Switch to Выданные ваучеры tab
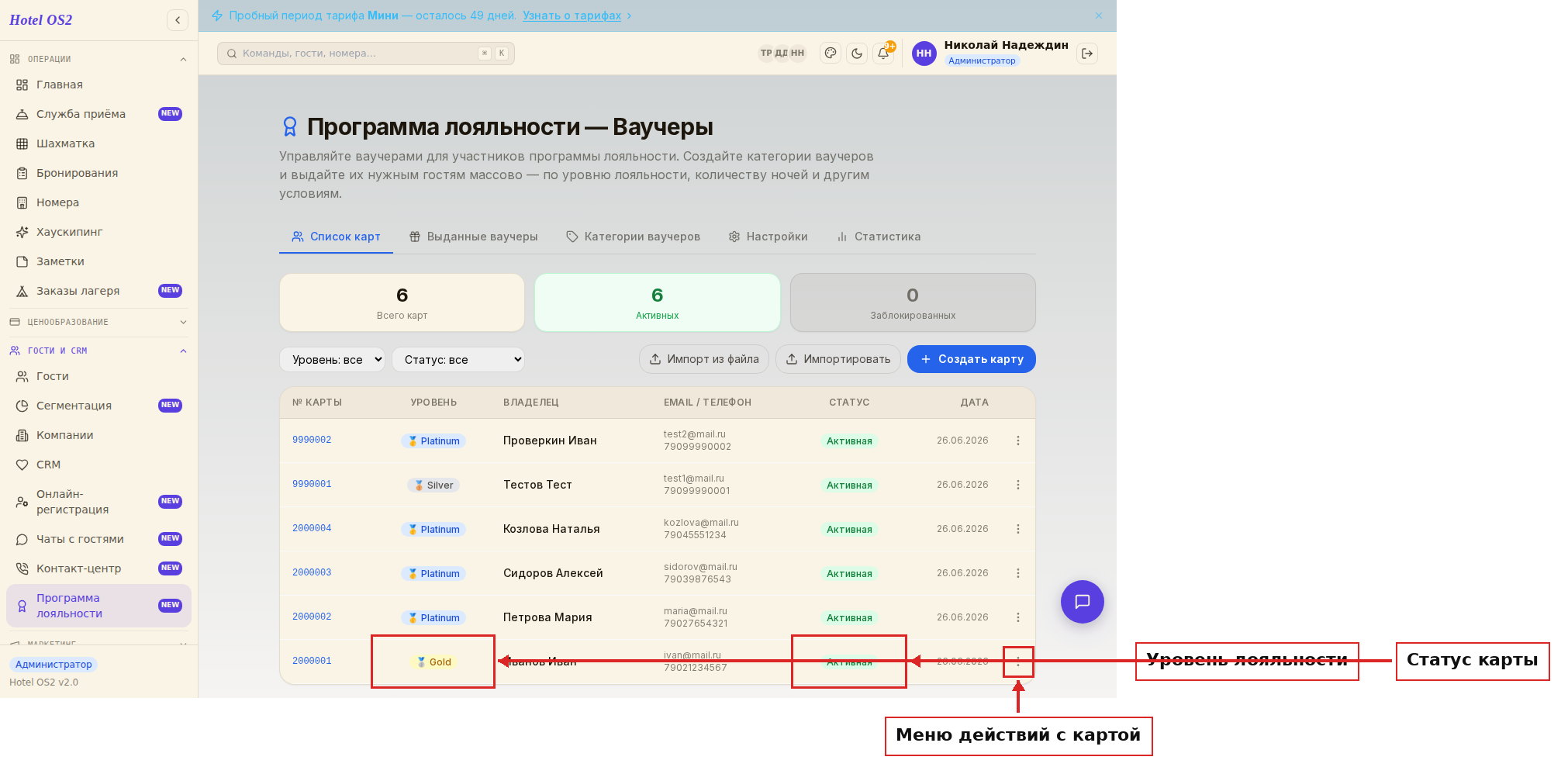This screenshot has width=1568, height=774. pos(473,237)
